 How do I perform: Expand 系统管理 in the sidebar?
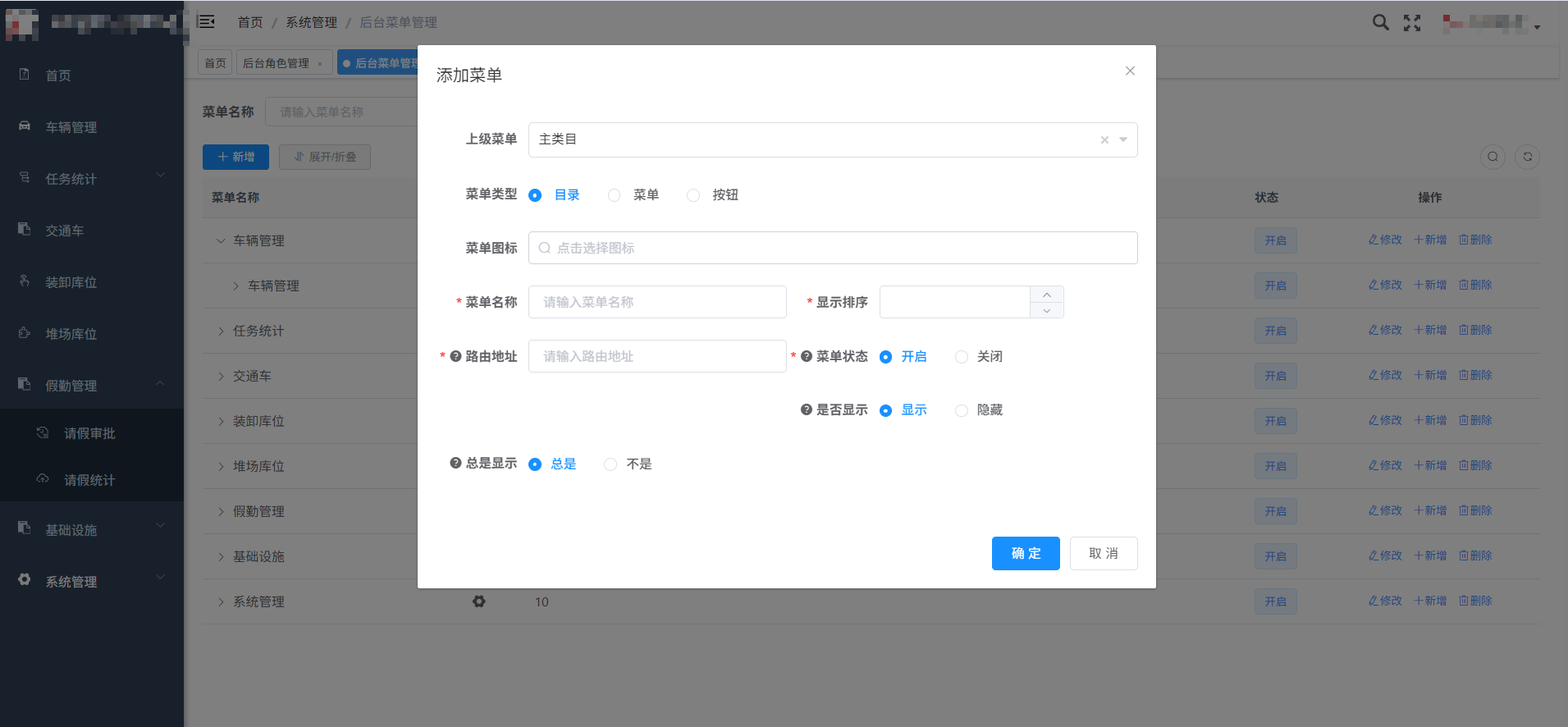(x=92, y=582)
